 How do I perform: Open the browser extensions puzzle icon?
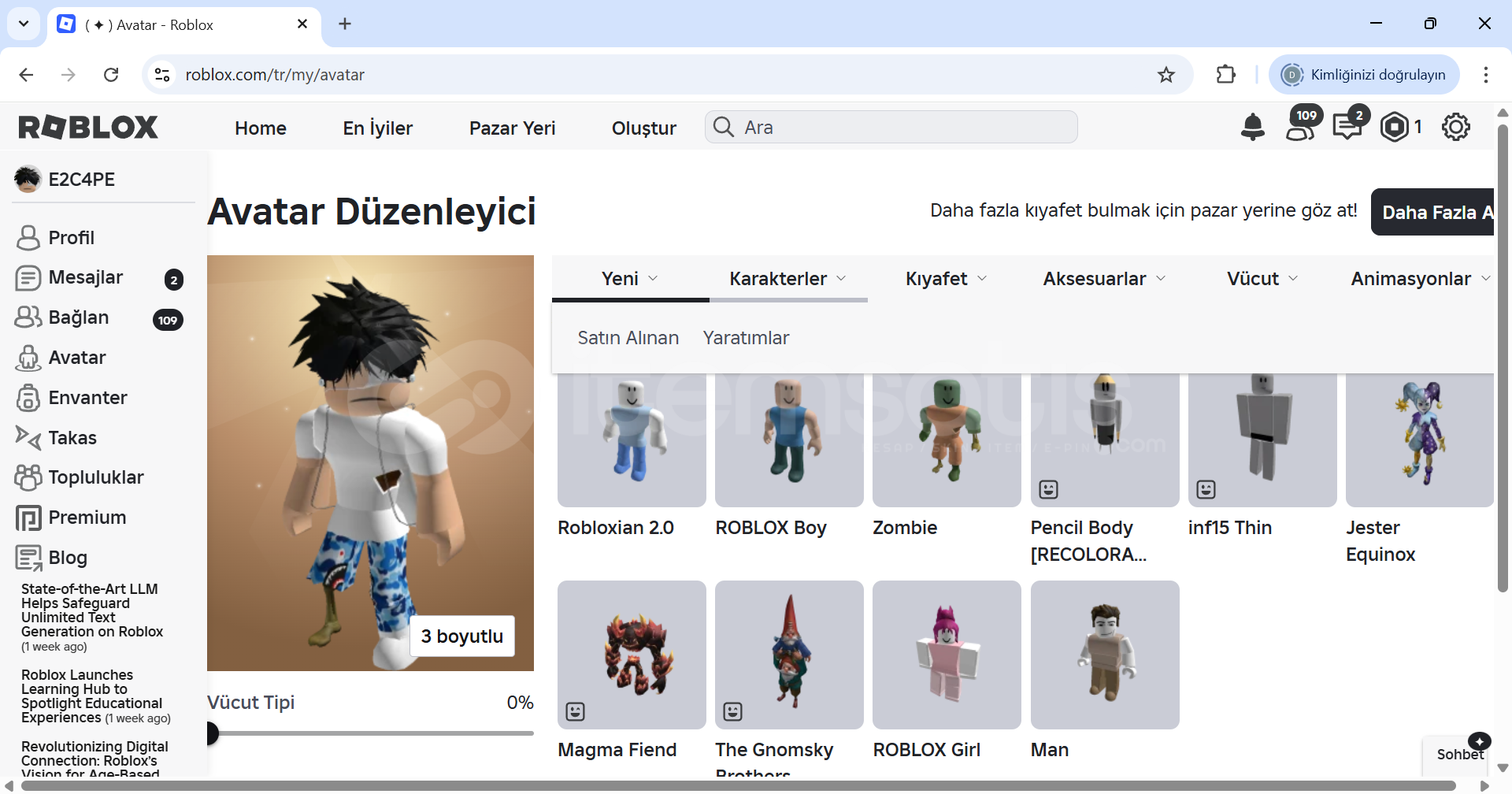point(1226,75)
